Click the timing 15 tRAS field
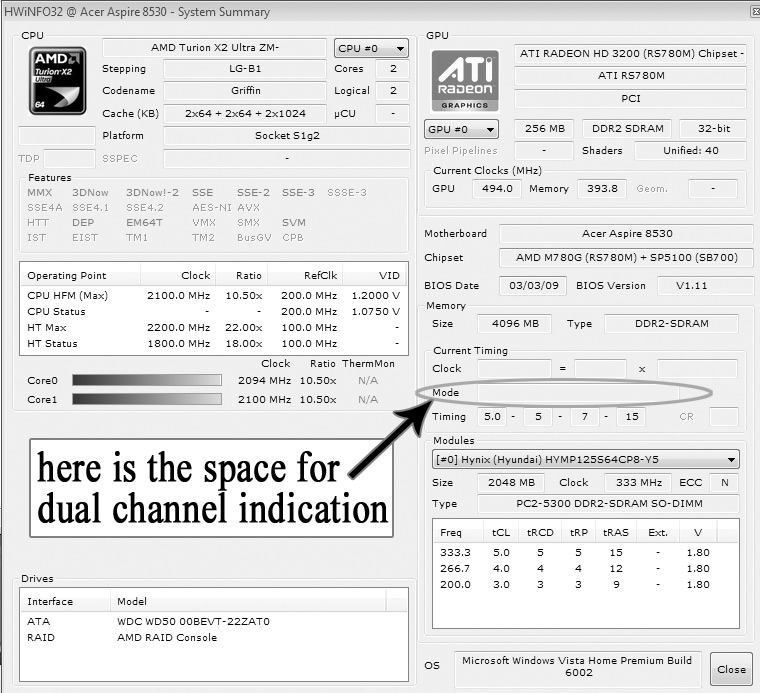Screen dimensions: 760x693 pyautogui.click(x=631, y=417)
